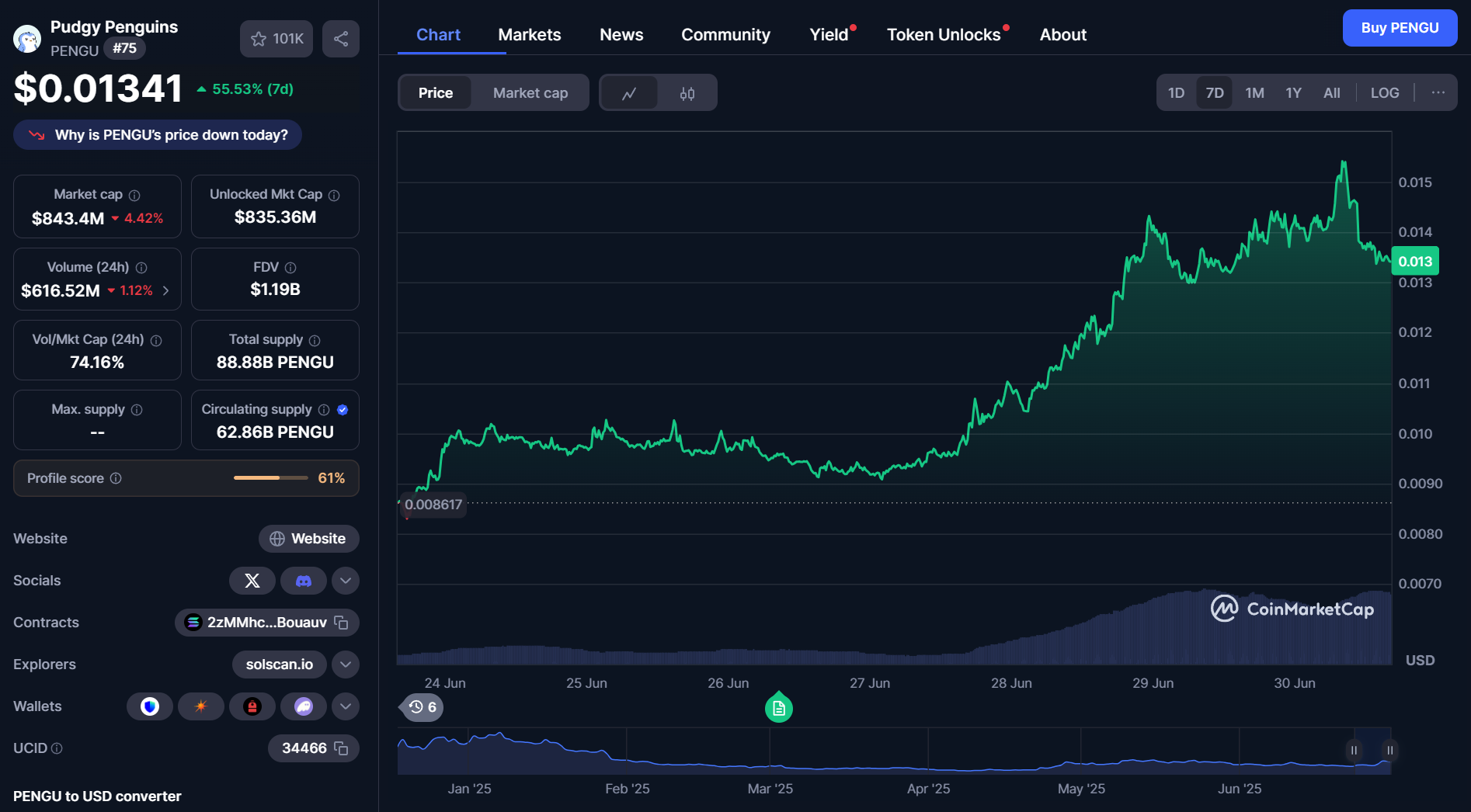
Task: Open the Pudgy Penguins logo avatar
Action: [x=27, y=39]
